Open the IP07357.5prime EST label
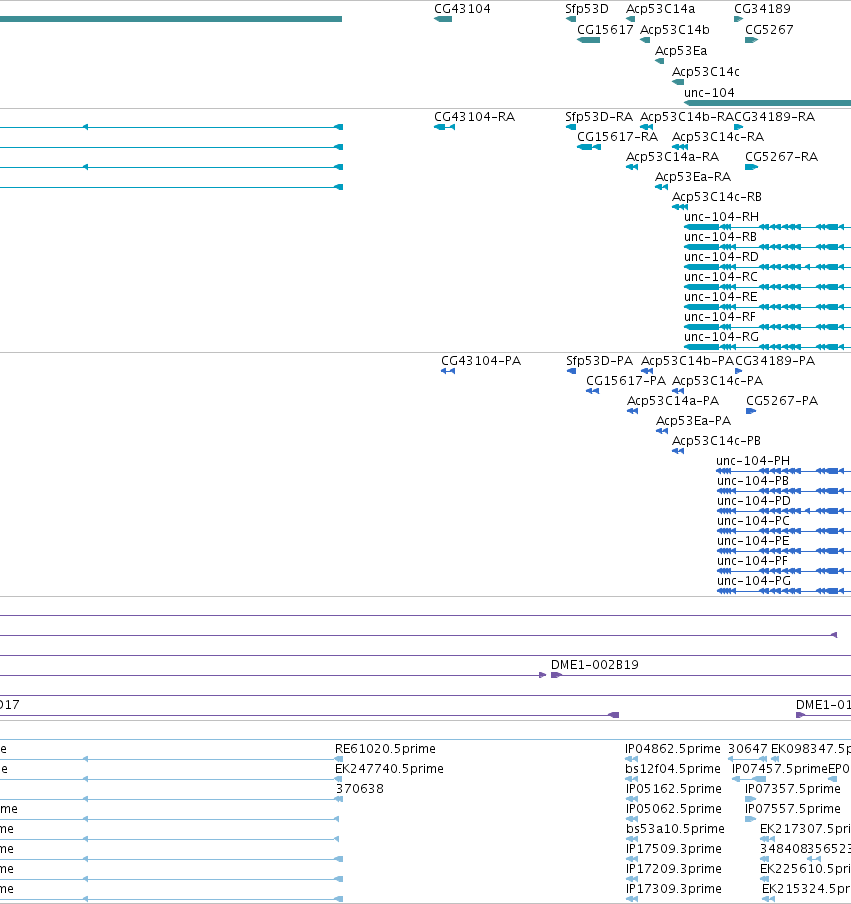 (793, 789)
